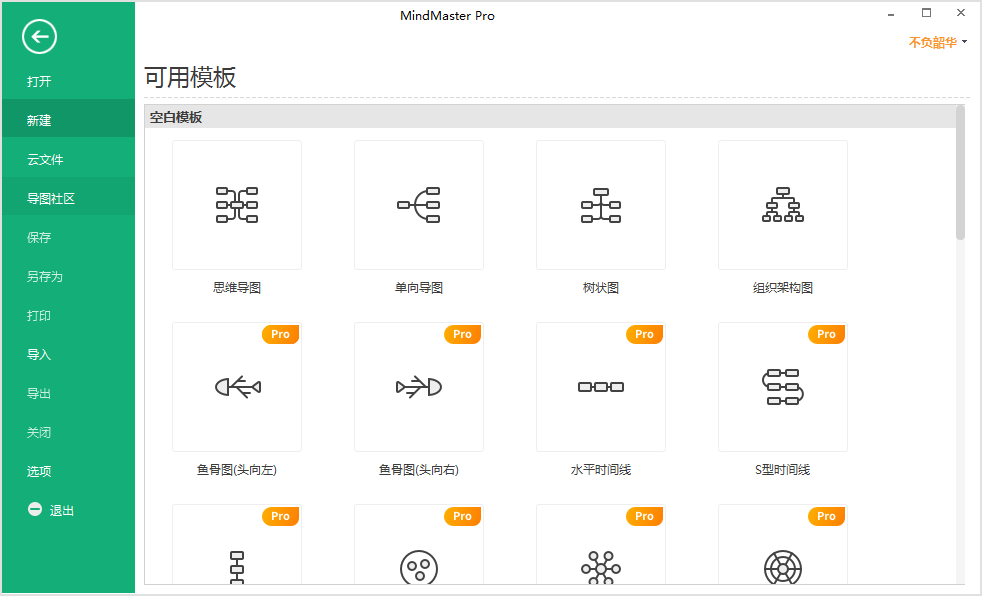The width and height of the screenshot is (982, 596).
Task: Pick the S型时间线 template icon
Action: [x=783, y=387]
